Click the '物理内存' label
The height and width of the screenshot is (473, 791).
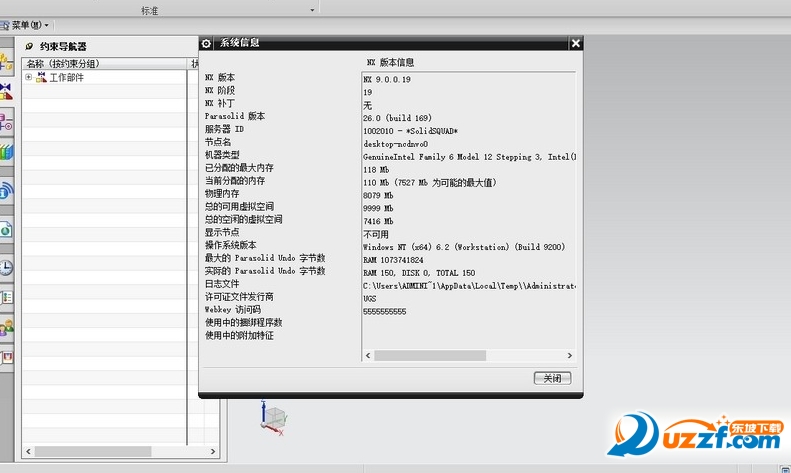[222, 194]
